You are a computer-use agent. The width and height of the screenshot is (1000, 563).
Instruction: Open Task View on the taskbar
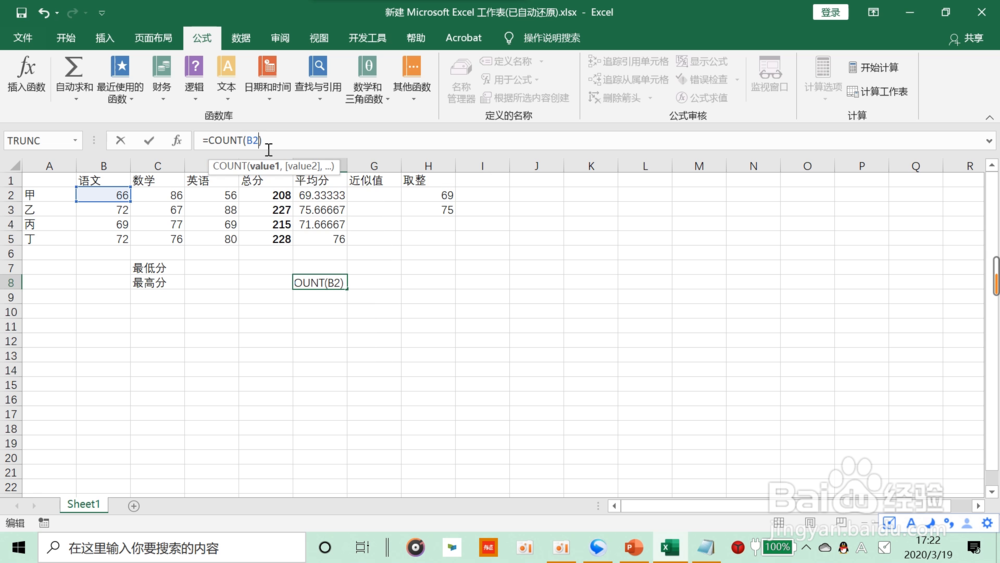362,548
